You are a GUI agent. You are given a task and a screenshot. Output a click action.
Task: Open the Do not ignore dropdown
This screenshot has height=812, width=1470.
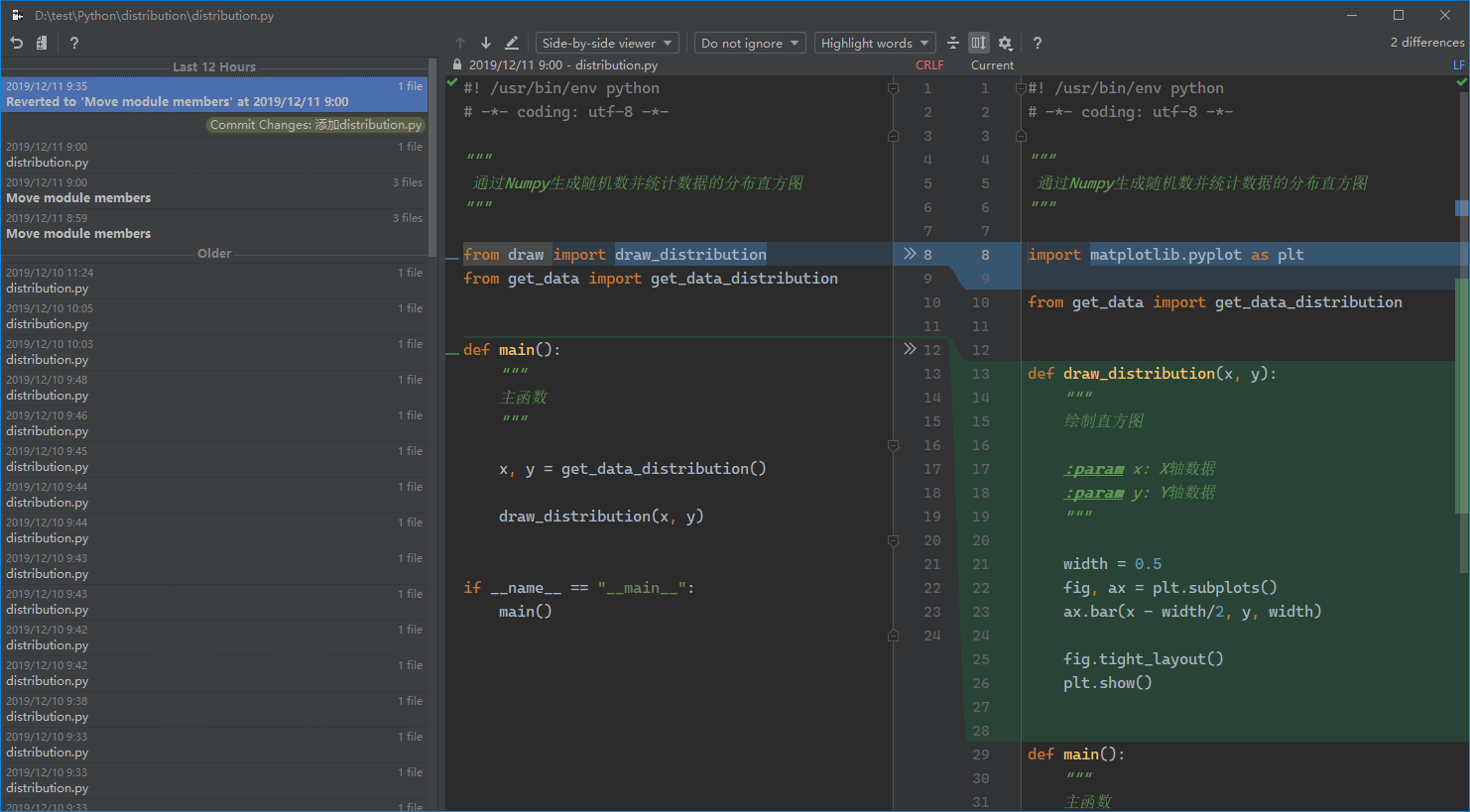point(750,43)
